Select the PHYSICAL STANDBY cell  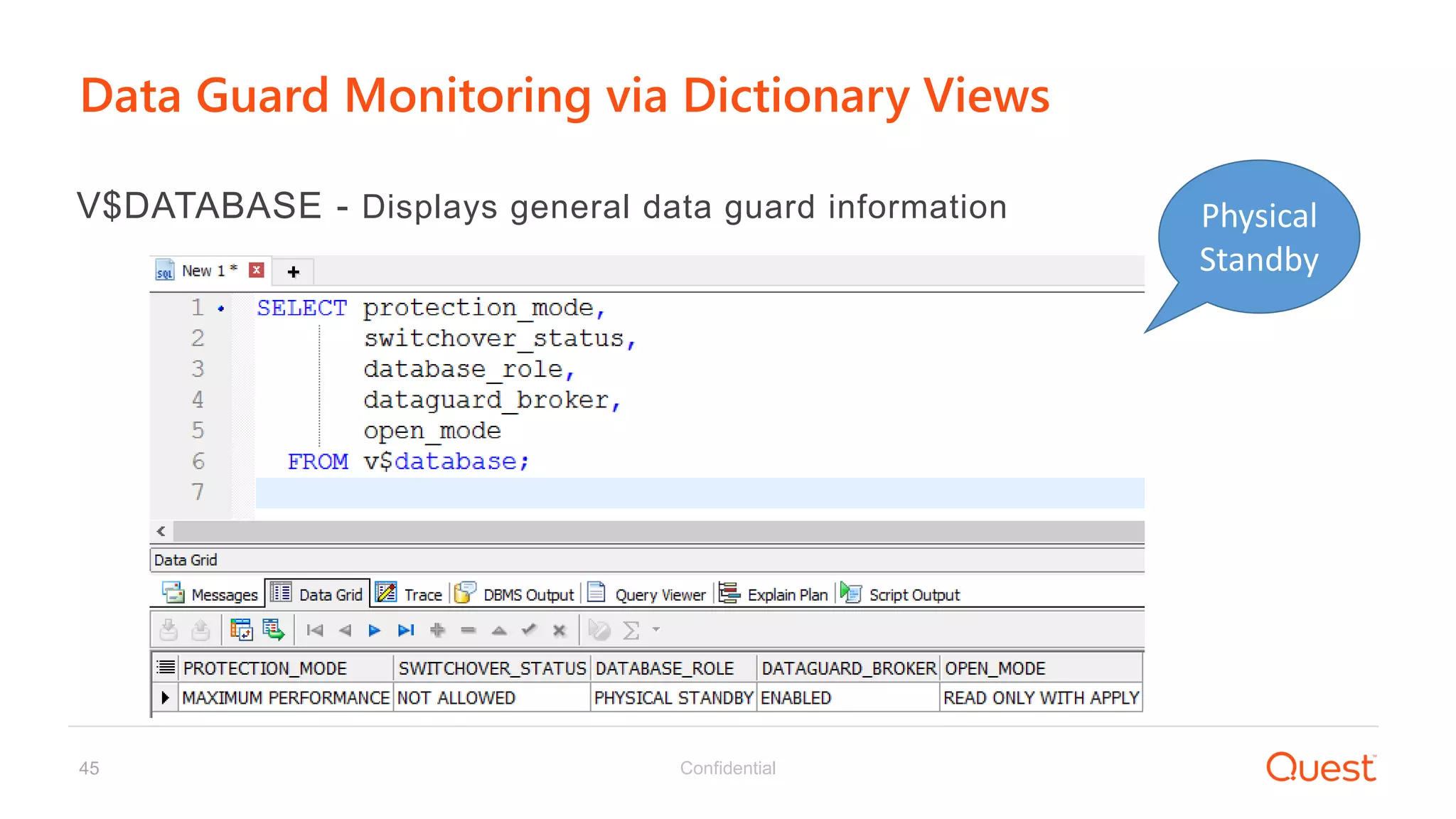[x=674, y=697]
